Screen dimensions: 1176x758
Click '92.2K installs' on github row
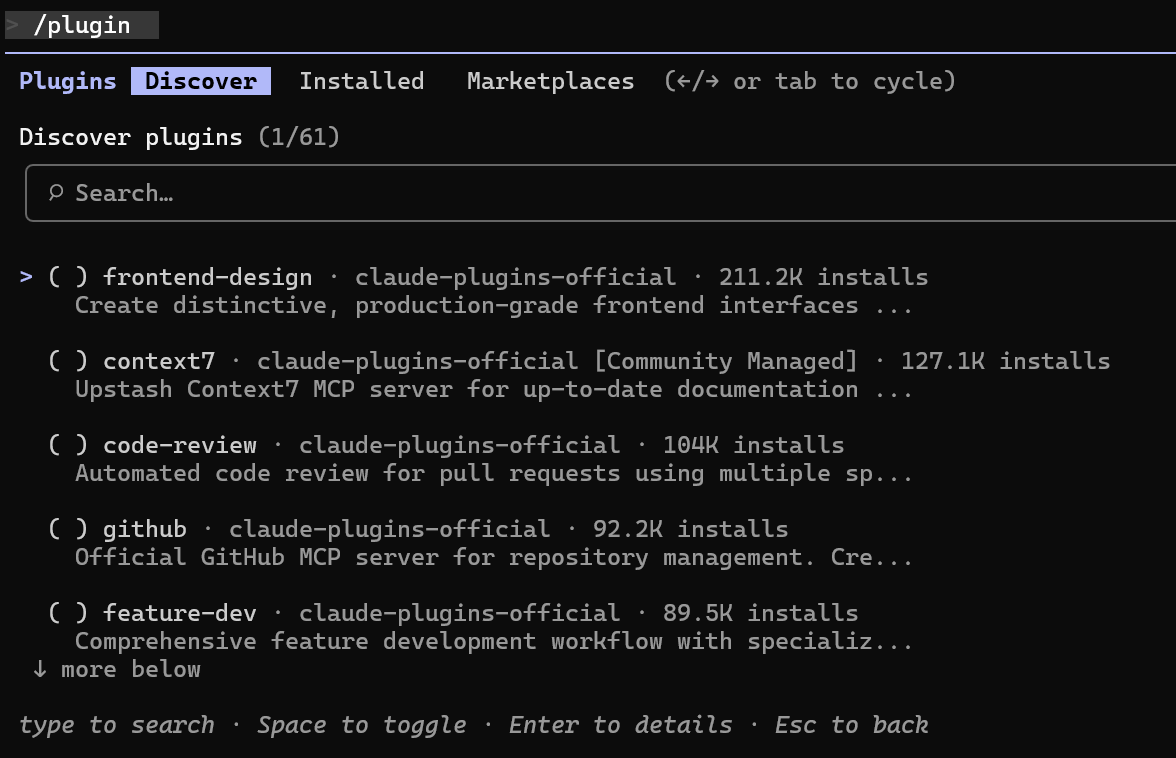(x=691, y=529)
